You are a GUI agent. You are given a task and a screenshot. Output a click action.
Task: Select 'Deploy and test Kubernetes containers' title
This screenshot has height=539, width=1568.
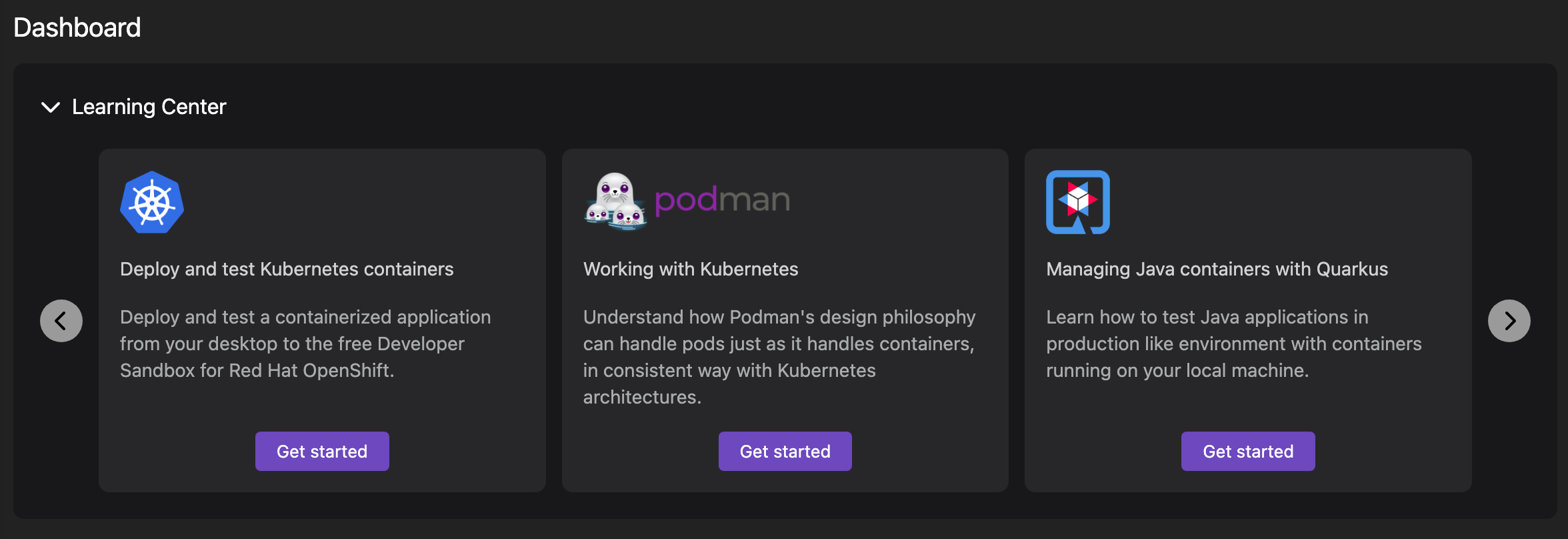pyautogui.click(x=287, y=269)
